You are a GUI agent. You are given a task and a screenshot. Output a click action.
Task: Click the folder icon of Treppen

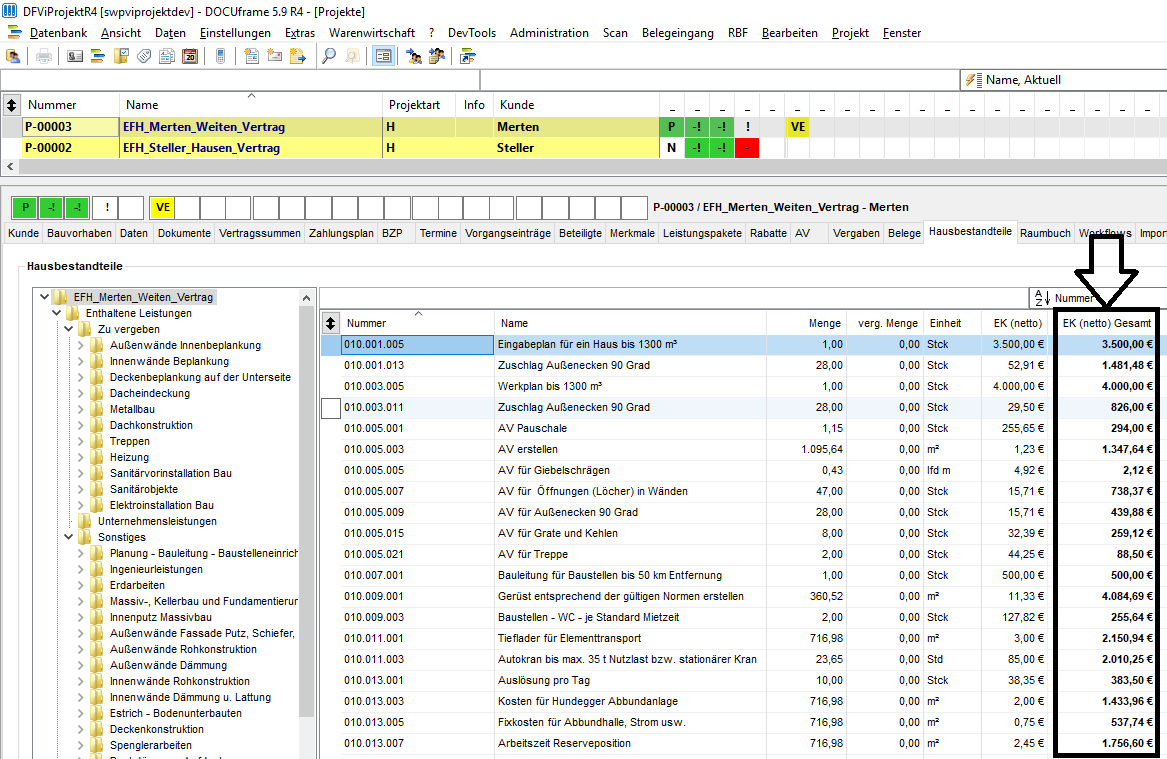coord(97,441)
